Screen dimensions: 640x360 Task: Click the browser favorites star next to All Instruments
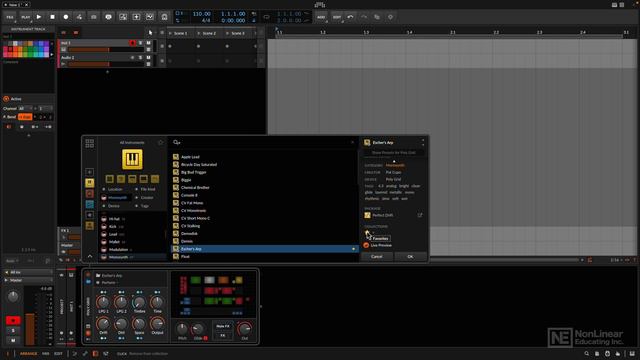pos(160,142)
